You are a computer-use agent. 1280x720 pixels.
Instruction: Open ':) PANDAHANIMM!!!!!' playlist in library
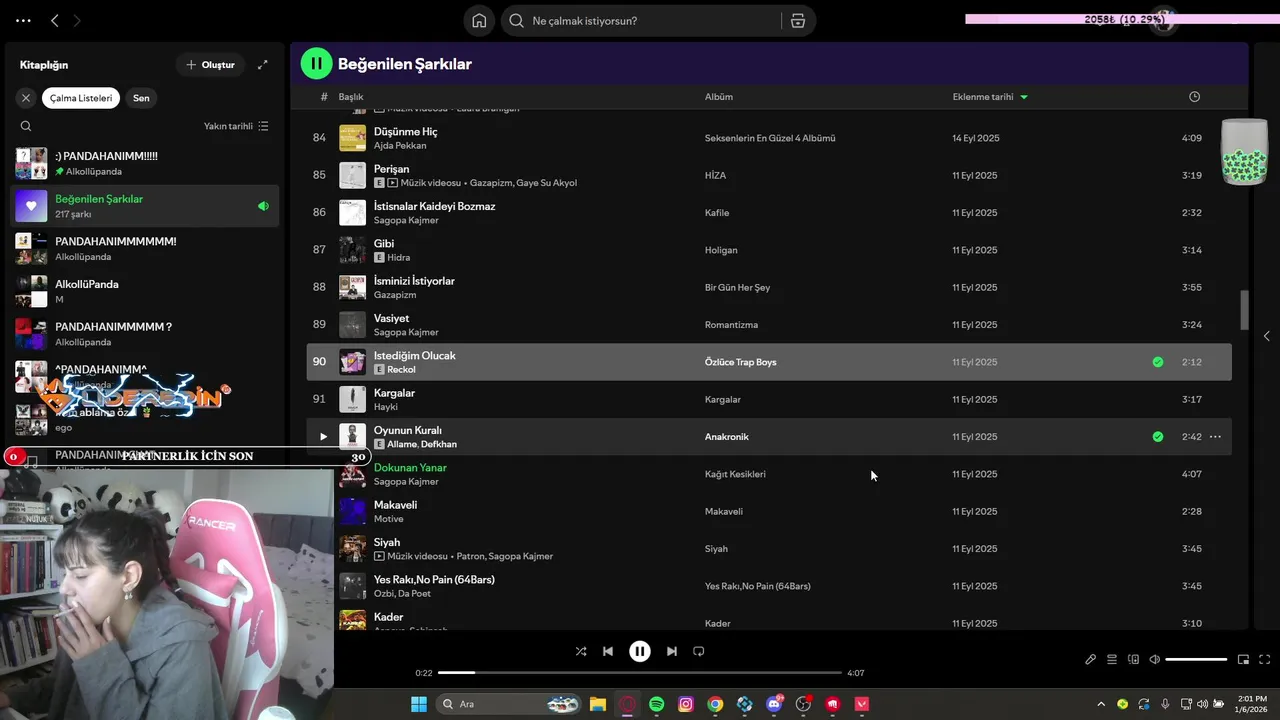(x=145, y=163)
